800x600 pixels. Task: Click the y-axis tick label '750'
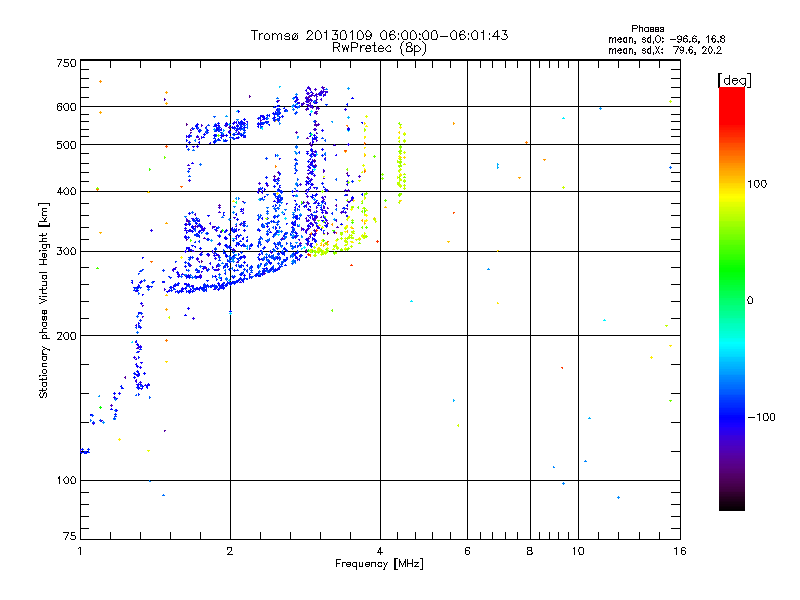(x=67, y=63)
